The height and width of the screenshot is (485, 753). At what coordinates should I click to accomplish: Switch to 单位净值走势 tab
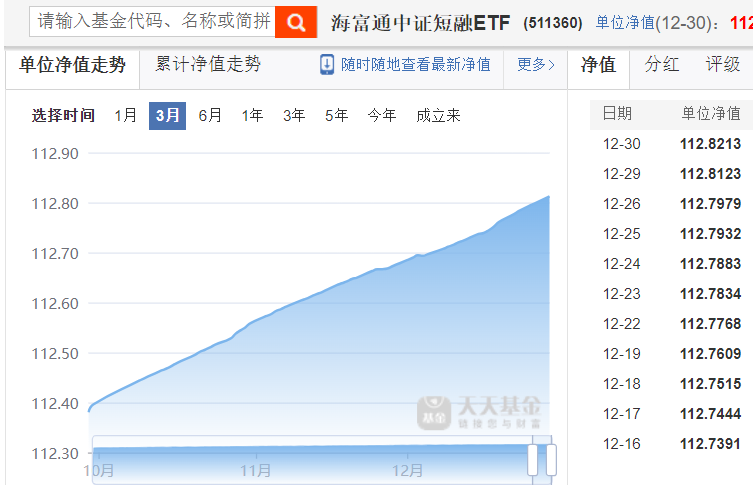point(73,65)
